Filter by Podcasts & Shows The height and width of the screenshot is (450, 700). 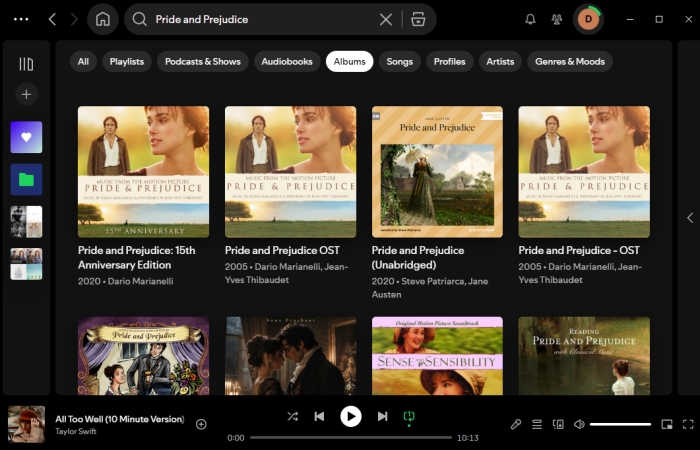[x=203, y=62]
